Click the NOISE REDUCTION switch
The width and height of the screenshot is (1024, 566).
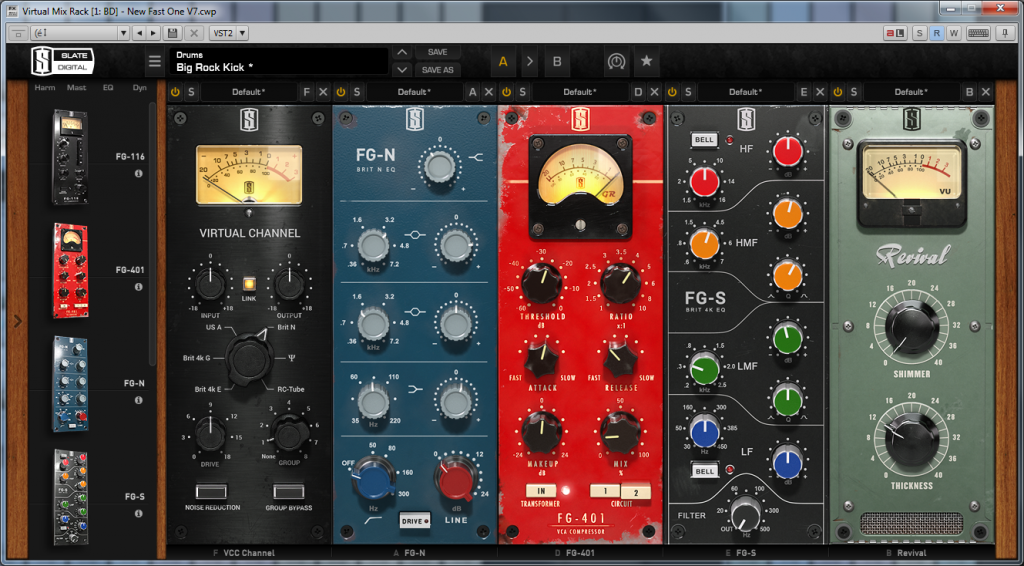tap(212, 491)
